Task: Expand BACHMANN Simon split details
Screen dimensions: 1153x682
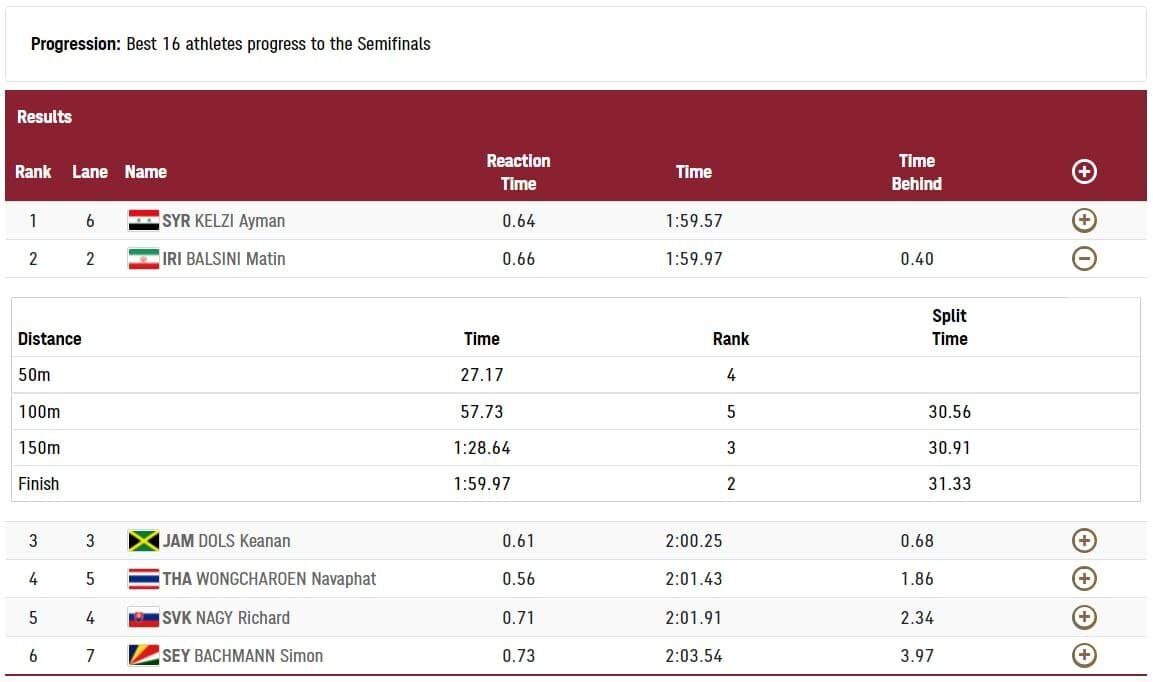Action: click(1084, 655)
